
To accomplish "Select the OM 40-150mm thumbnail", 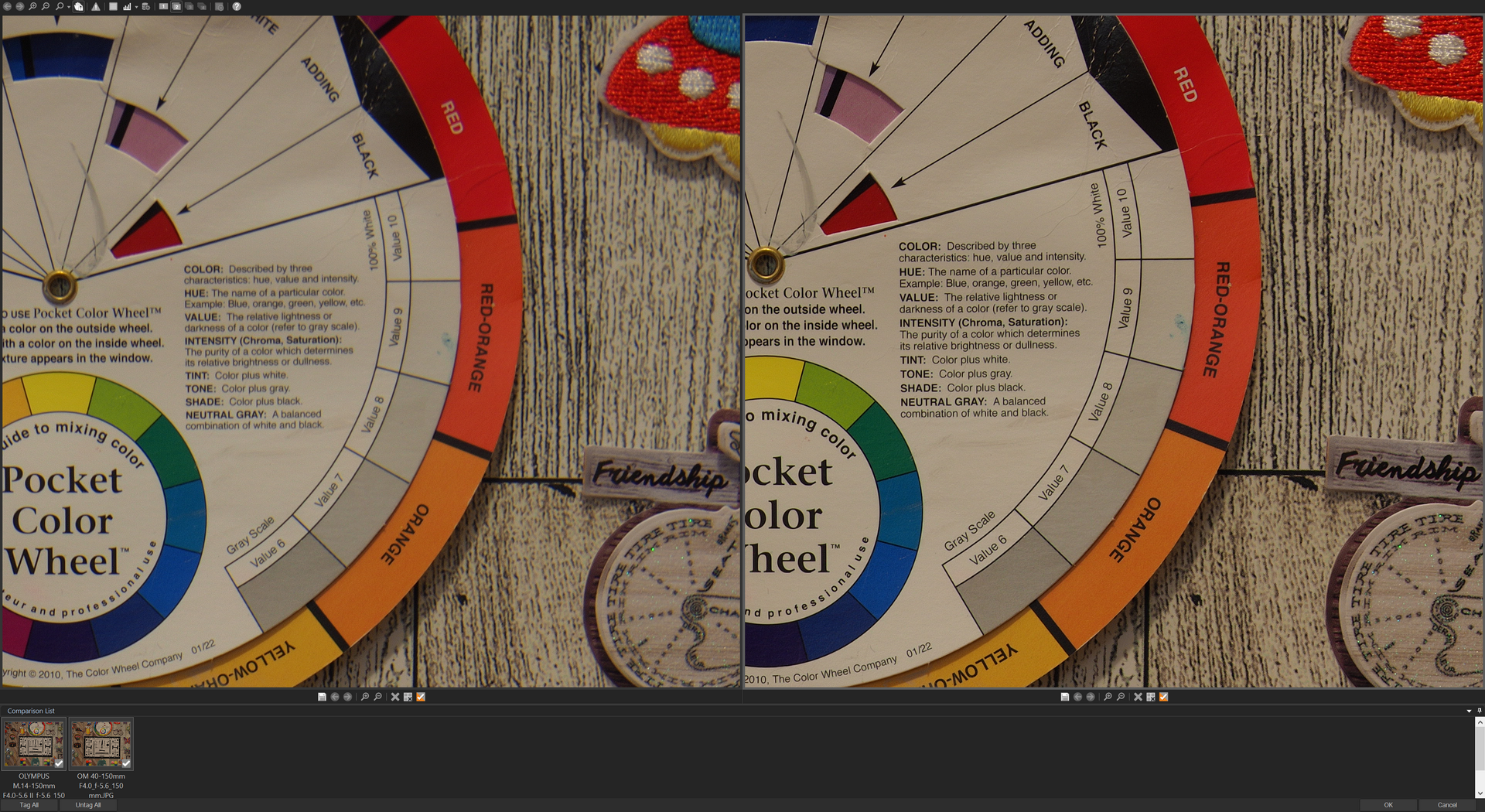I will [x=101, y=744].
